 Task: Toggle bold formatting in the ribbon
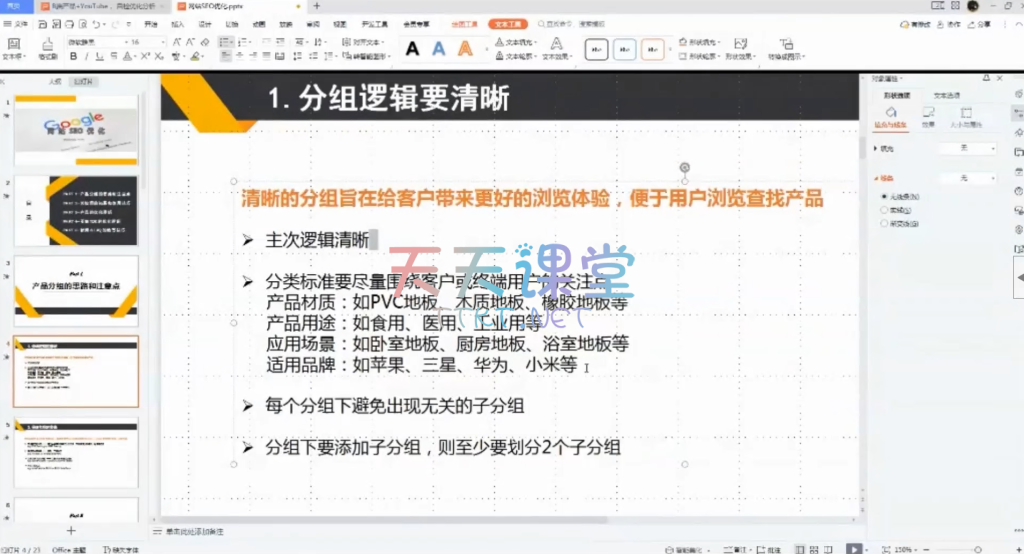pyautogui.click(x=73, y=57)
